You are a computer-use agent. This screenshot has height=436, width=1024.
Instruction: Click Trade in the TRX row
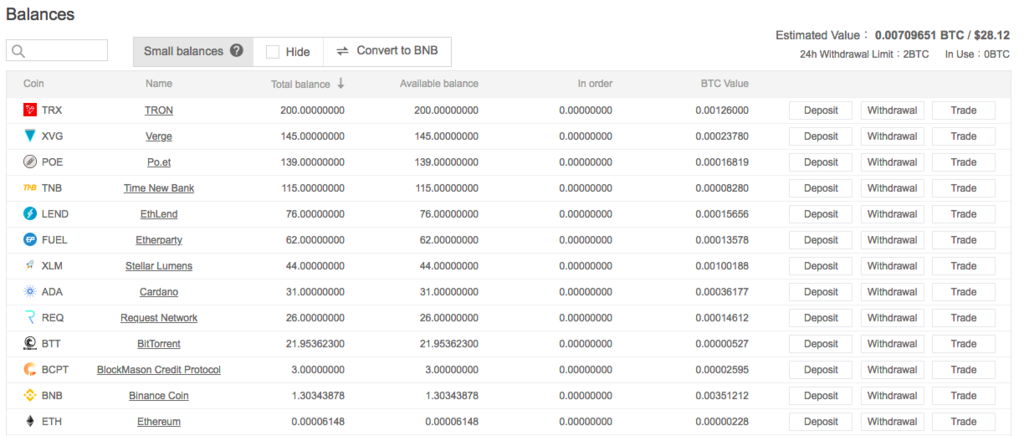(963, 110)
